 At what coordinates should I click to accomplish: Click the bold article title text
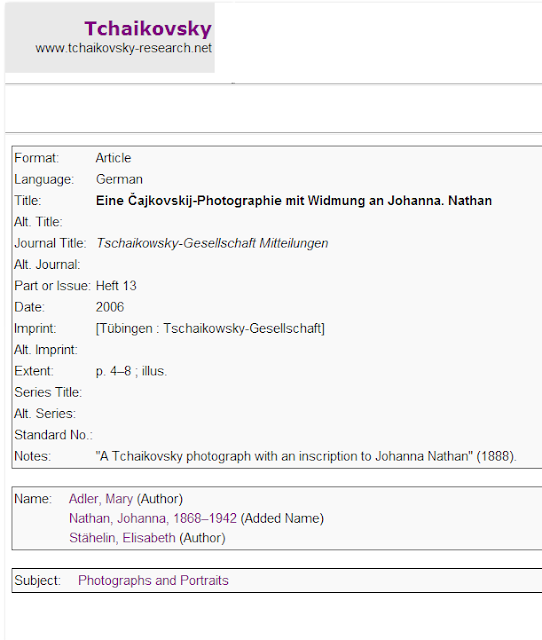294,201
